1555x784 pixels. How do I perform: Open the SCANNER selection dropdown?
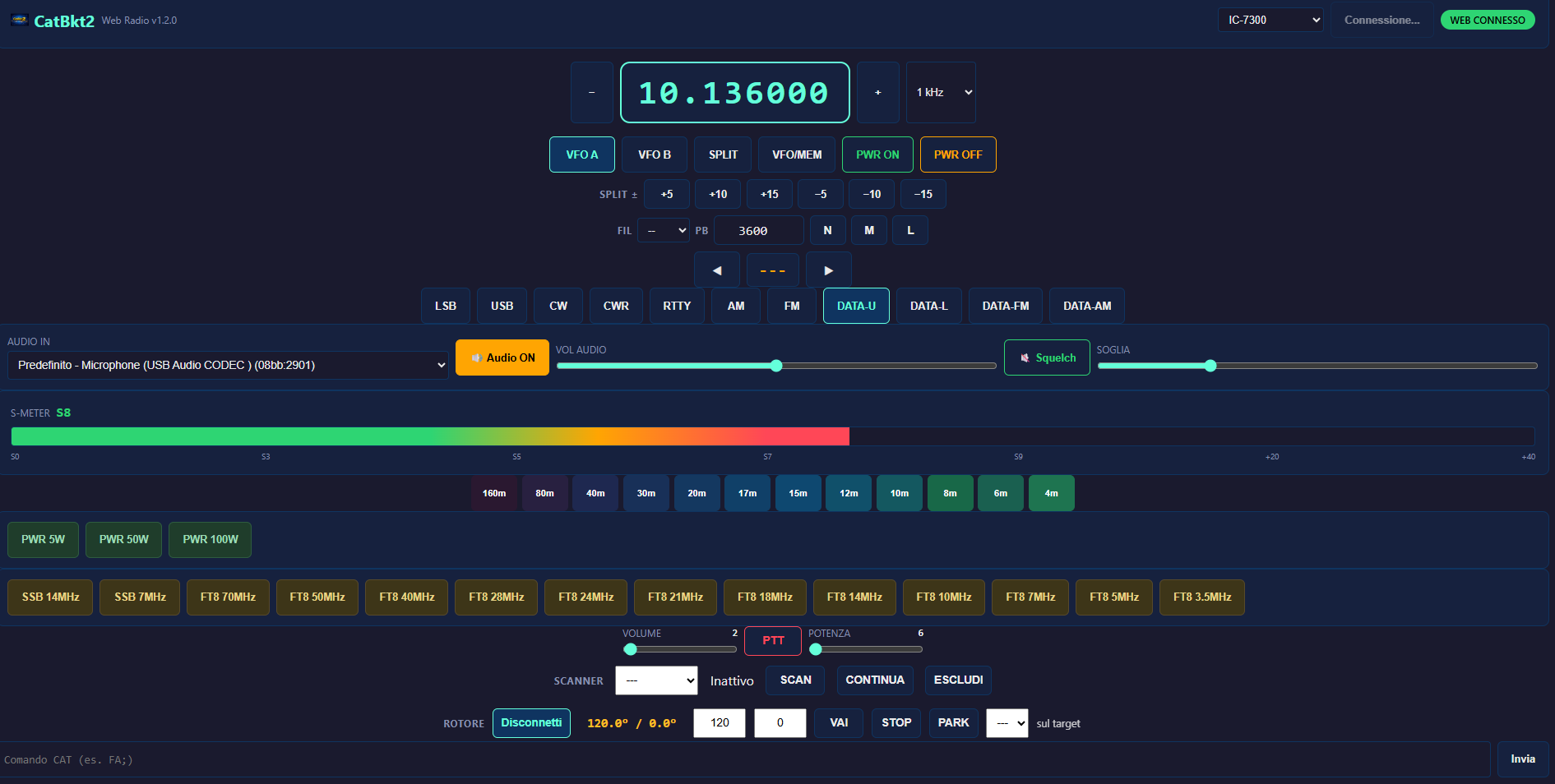pyautogui.click(x=656, y=680)
